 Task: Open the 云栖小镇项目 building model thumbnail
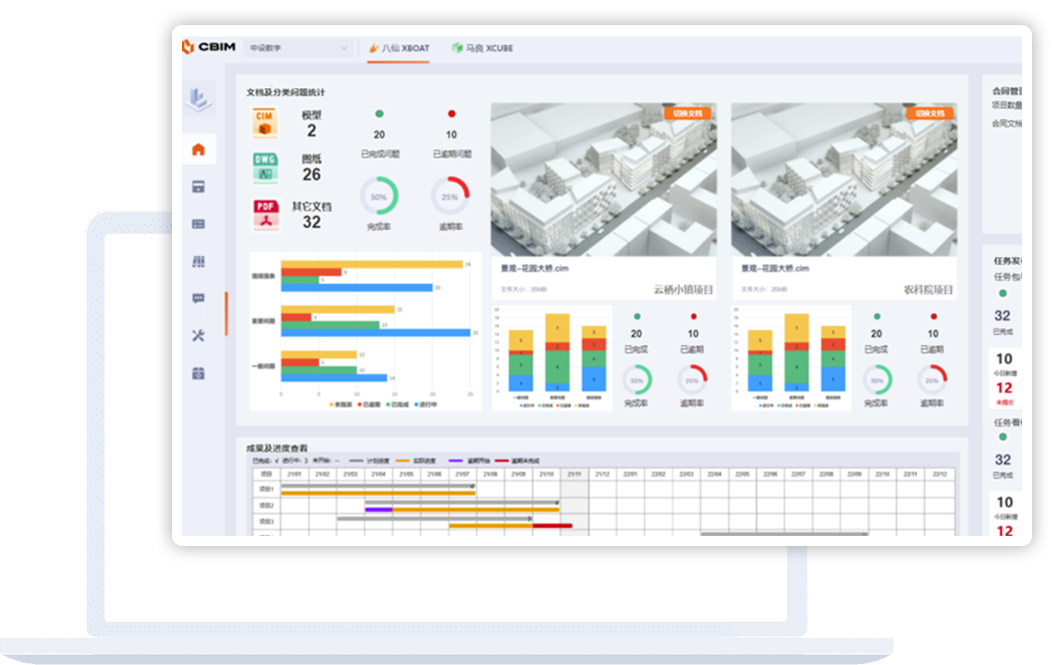(x=603, y=180)
